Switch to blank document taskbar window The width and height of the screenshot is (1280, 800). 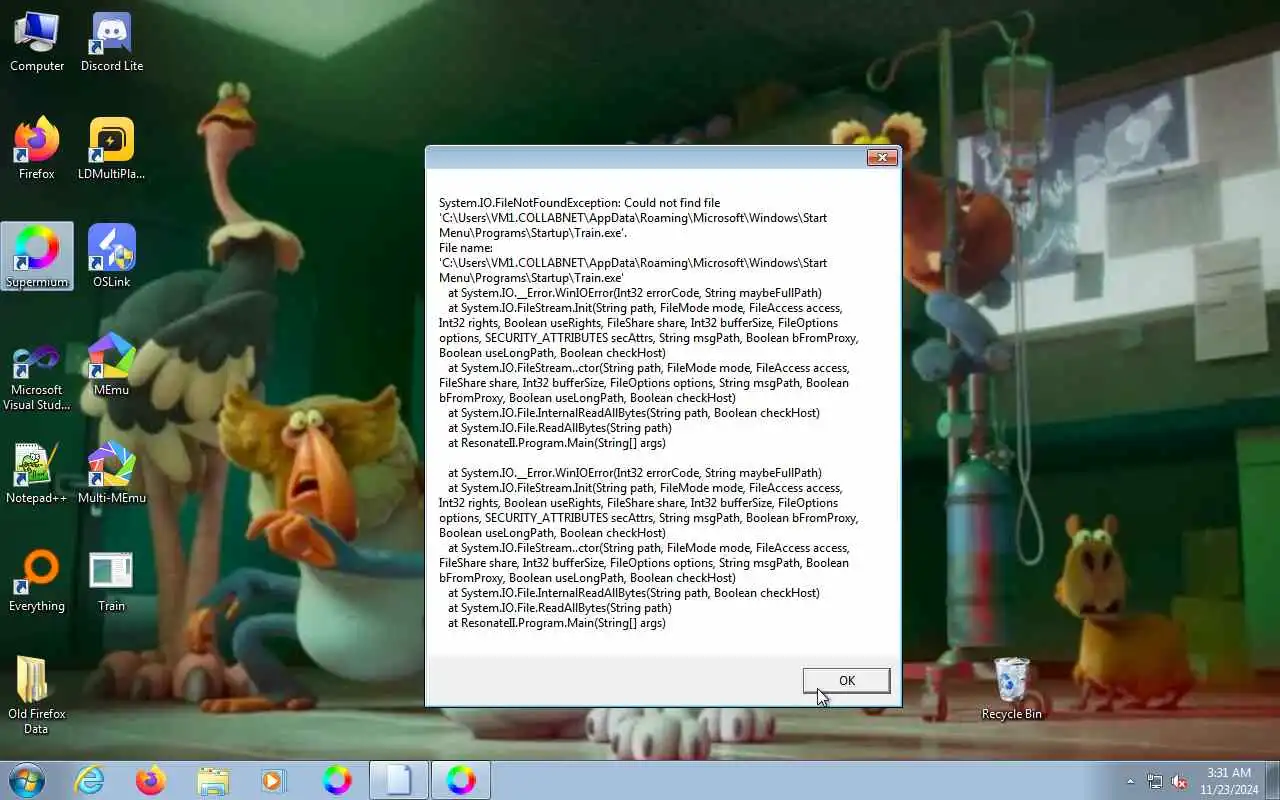pyautogui.click(x=398, y=780)
